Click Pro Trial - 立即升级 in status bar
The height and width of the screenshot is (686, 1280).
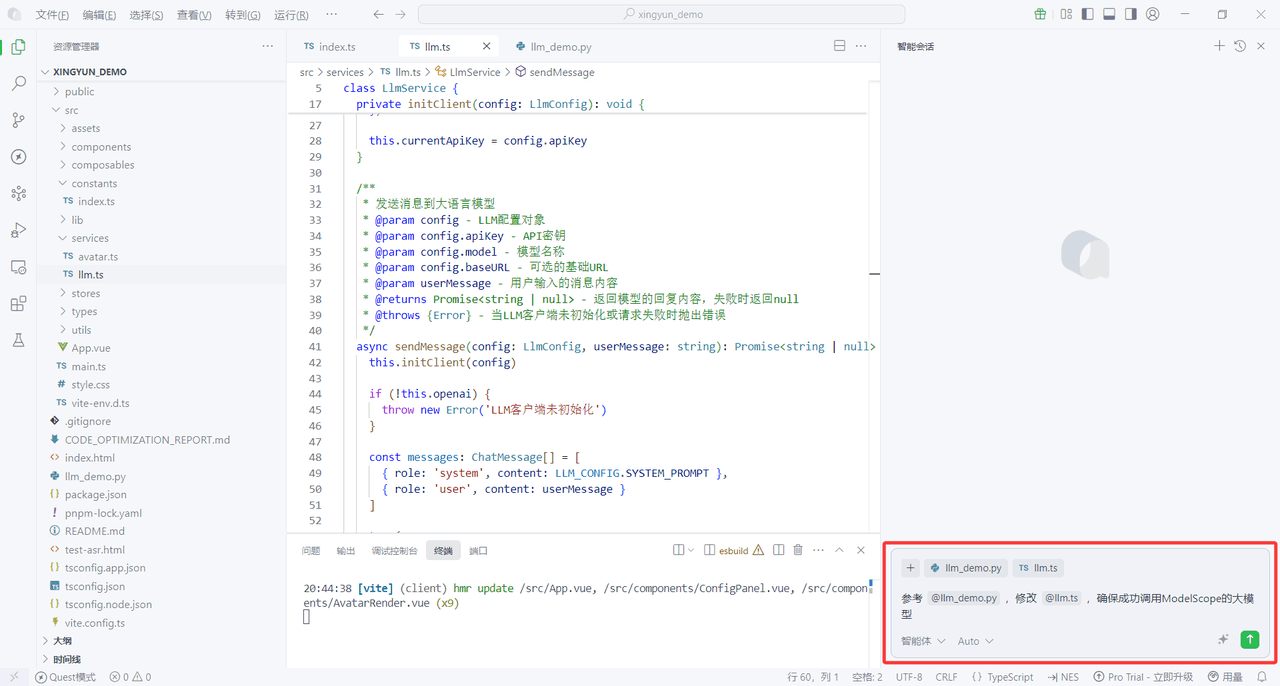[1143, 677]
